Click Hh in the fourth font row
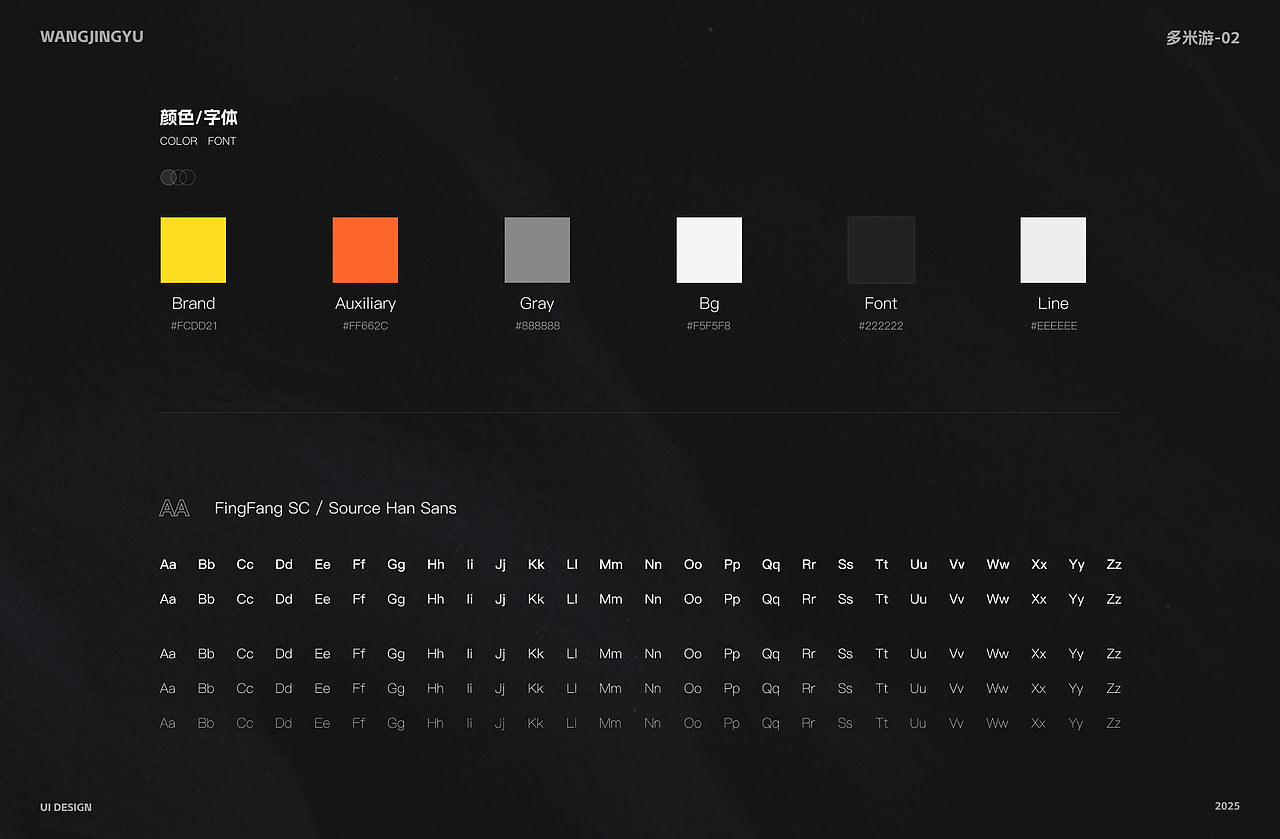Image resolution: width=1280 pixels, height=839 pixels. 436,688
